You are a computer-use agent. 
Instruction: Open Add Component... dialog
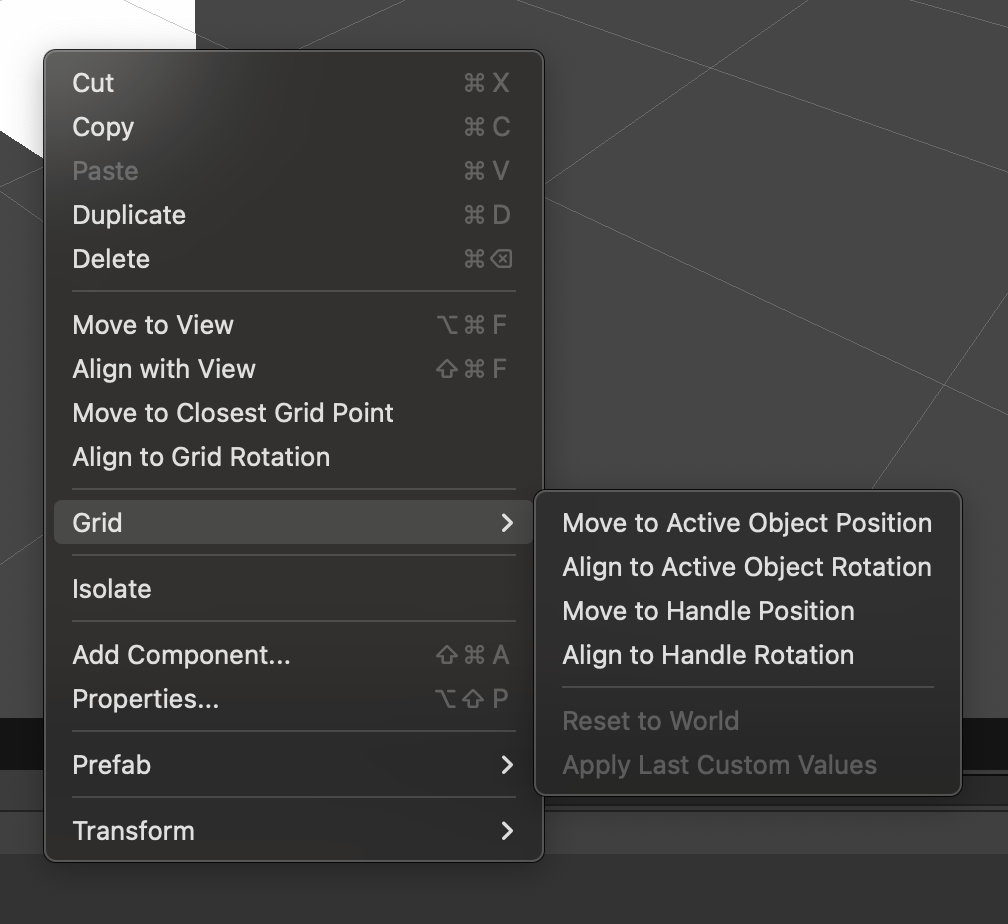pyautogui.click(x=294, y=655)
